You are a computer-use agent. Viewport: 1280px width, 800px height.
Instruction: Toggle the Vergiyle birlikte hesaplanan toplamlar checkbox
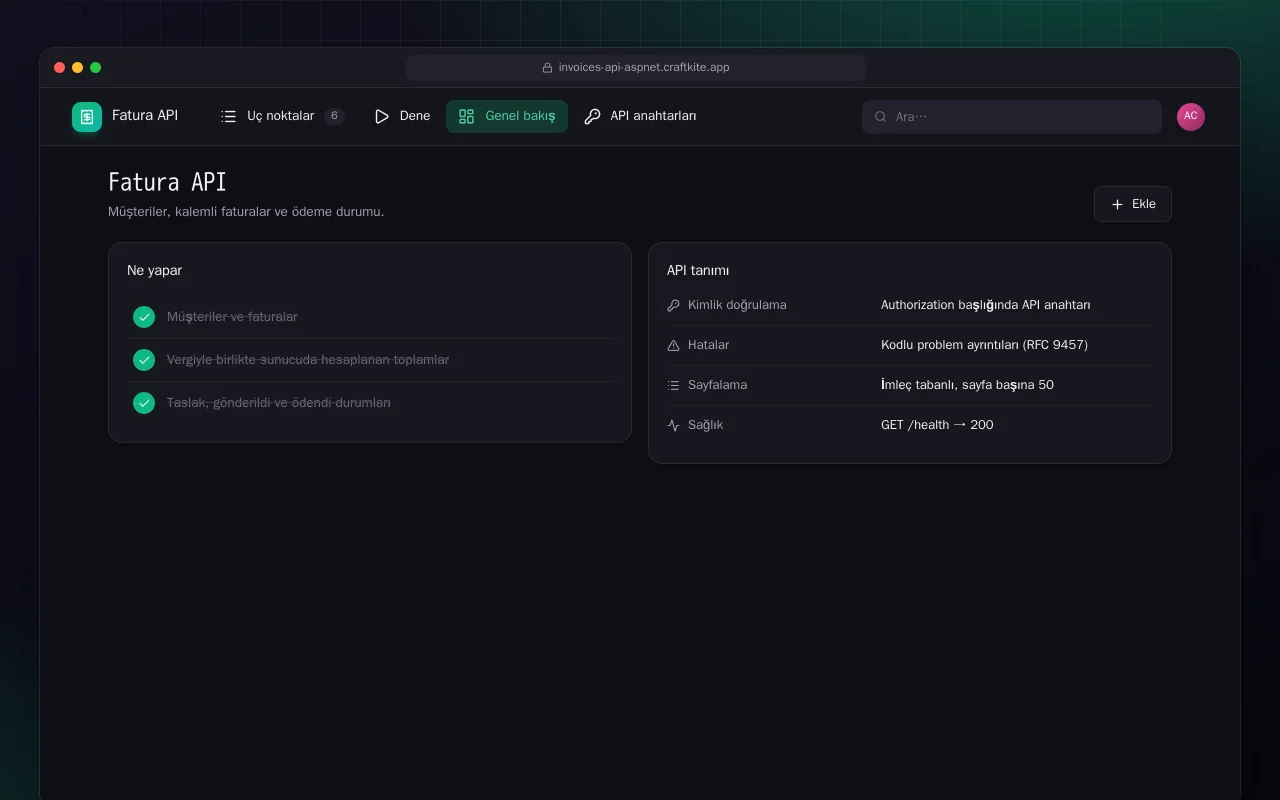[144, 360]
